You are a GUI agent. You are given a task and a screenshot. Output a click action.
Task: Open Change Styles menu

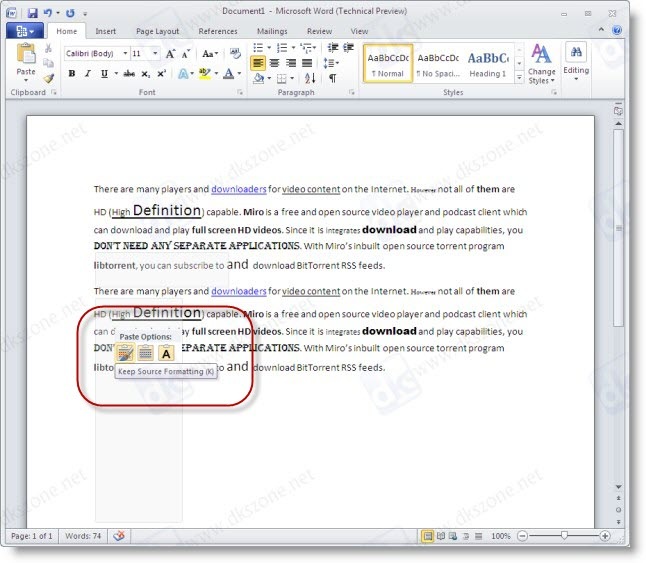pos(541,64)
